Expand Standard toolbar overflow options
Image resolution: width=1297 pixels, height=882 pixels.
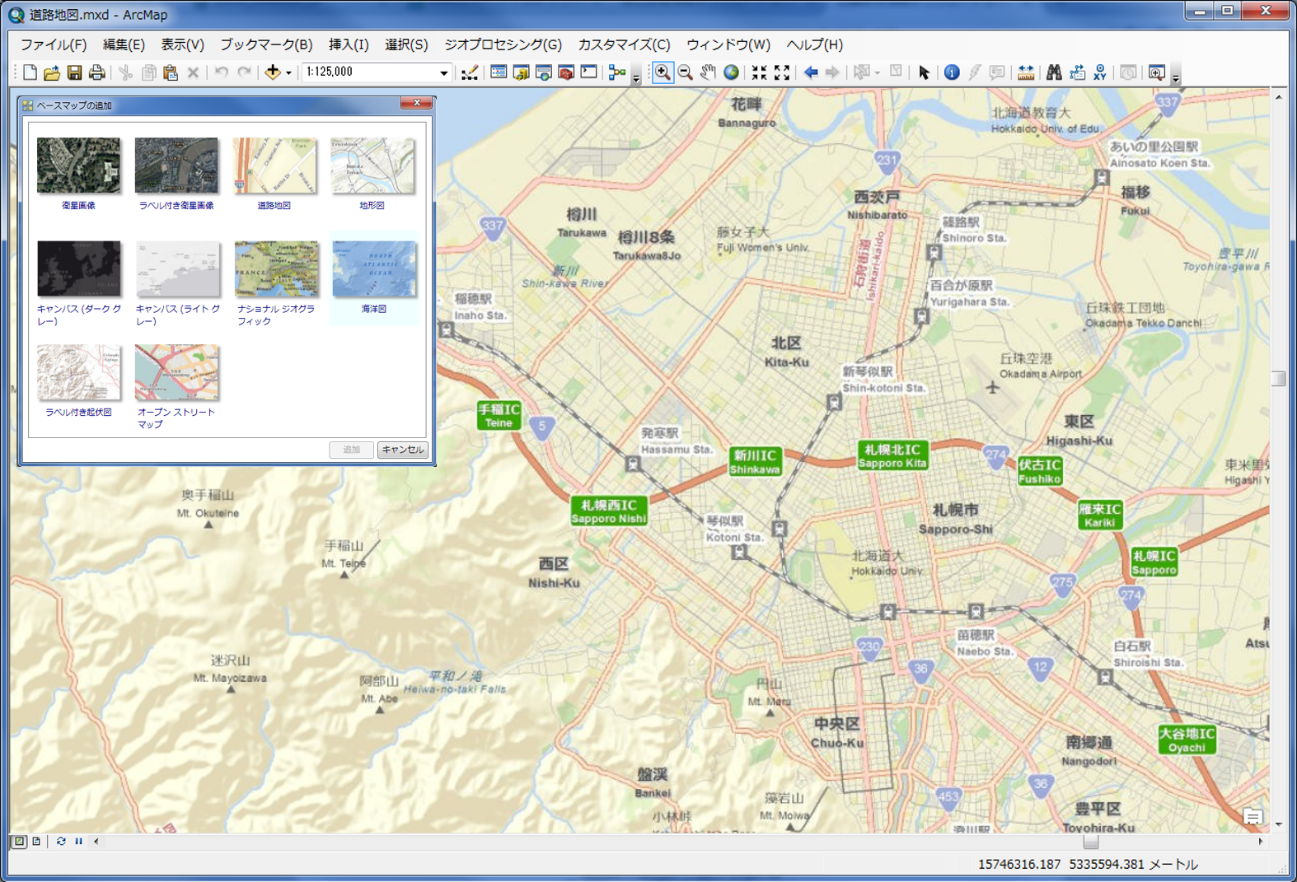[636, 77]
